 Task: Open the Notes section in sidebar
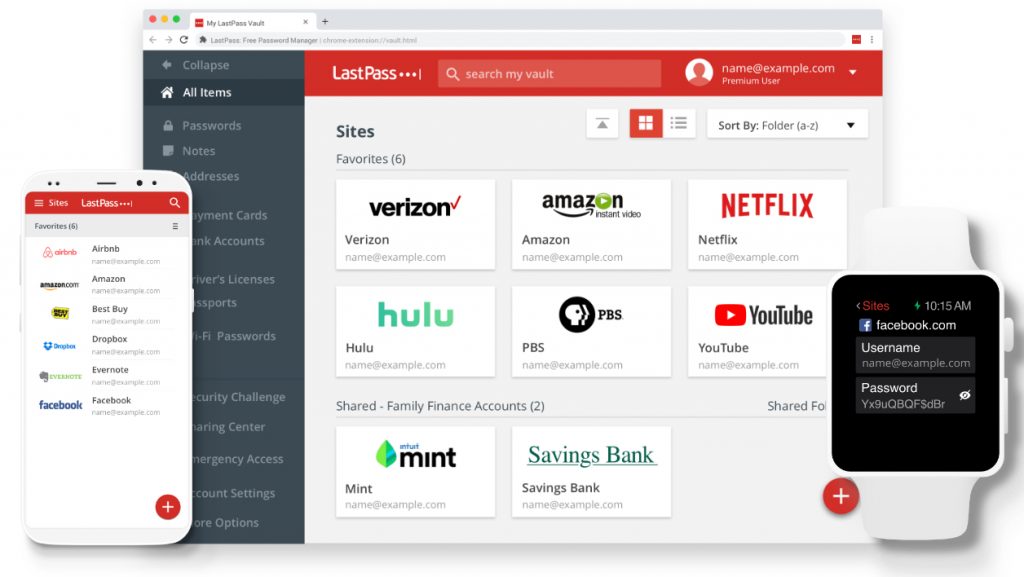click(198, 151)
